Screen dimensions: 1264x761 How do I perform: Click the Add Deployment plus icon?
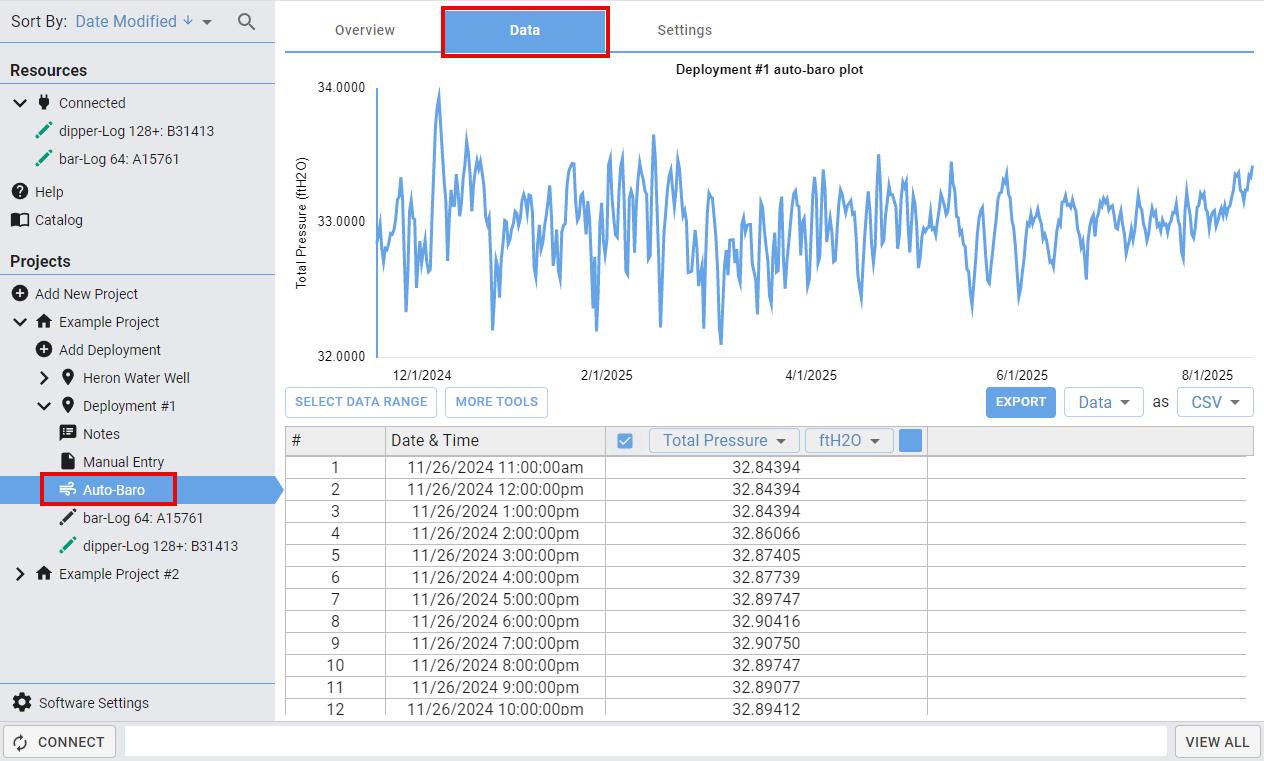[43, 350]
